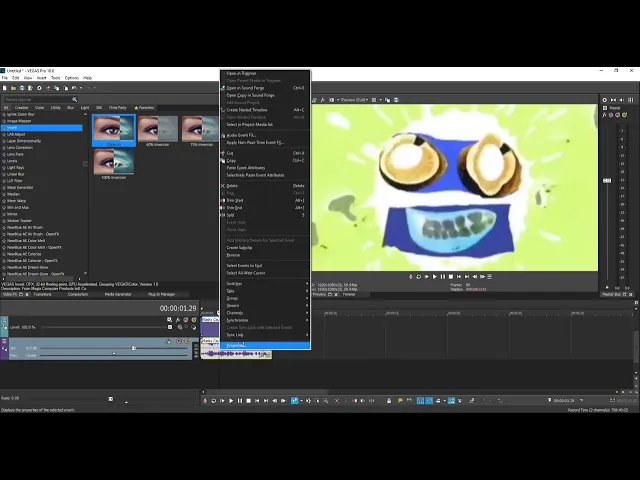Screen dimensions: 640x480
Task: Switch to the Transitions tab
Action: point(42,294)
